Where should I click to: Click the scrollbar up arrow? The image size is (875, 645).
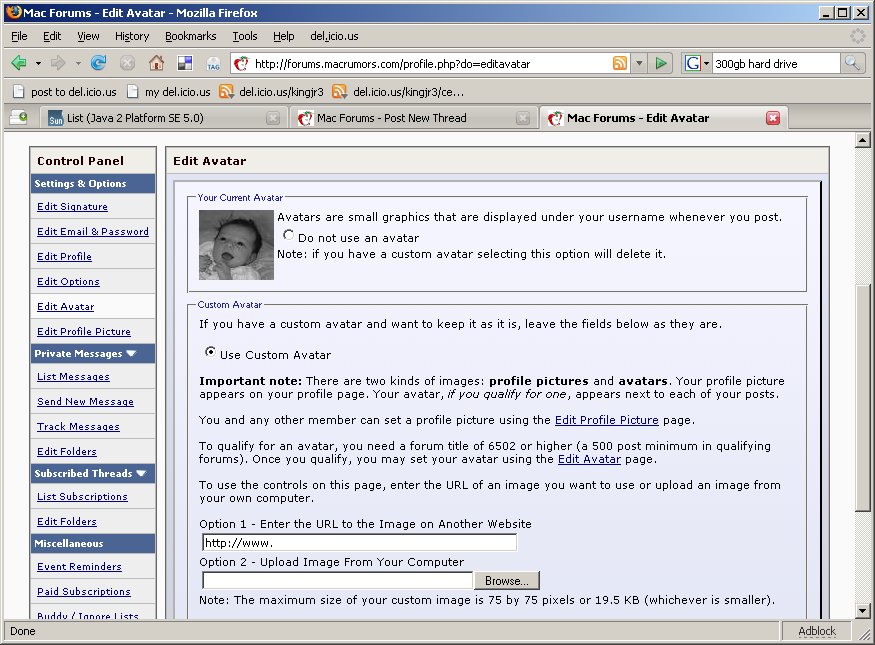click(x=863, y=140)
